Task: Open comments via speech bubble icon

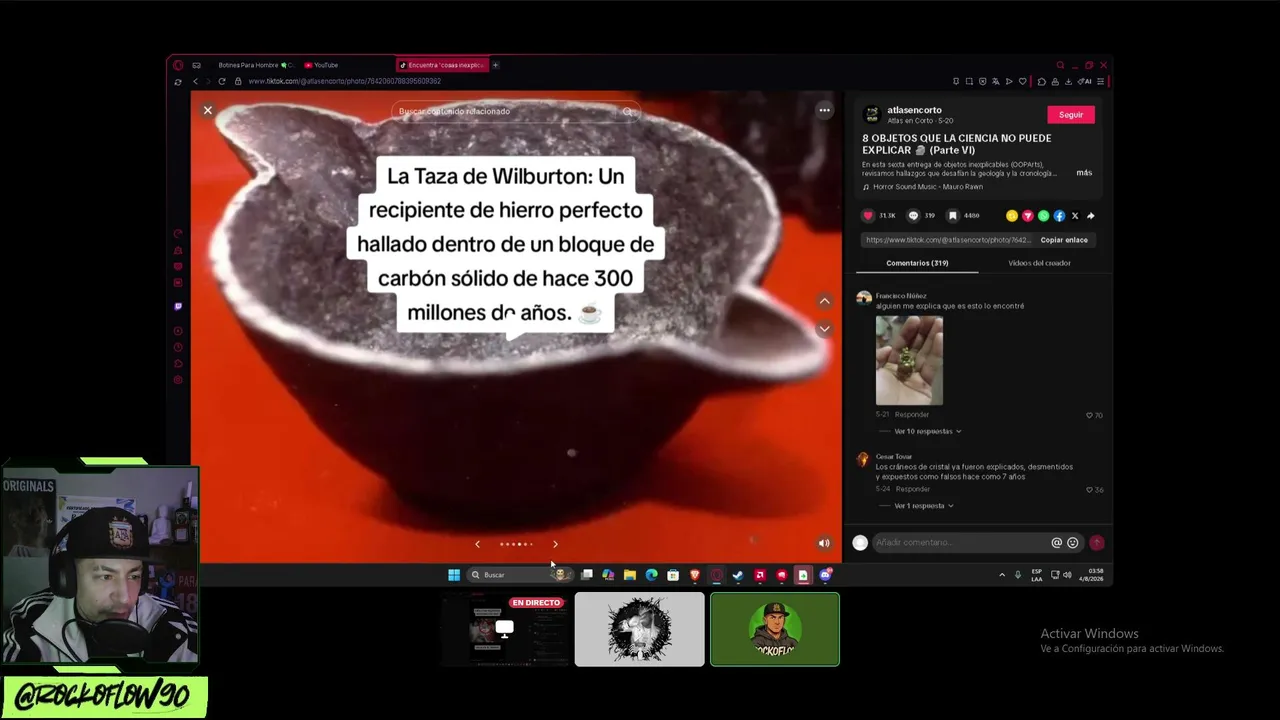Action: 913,215
